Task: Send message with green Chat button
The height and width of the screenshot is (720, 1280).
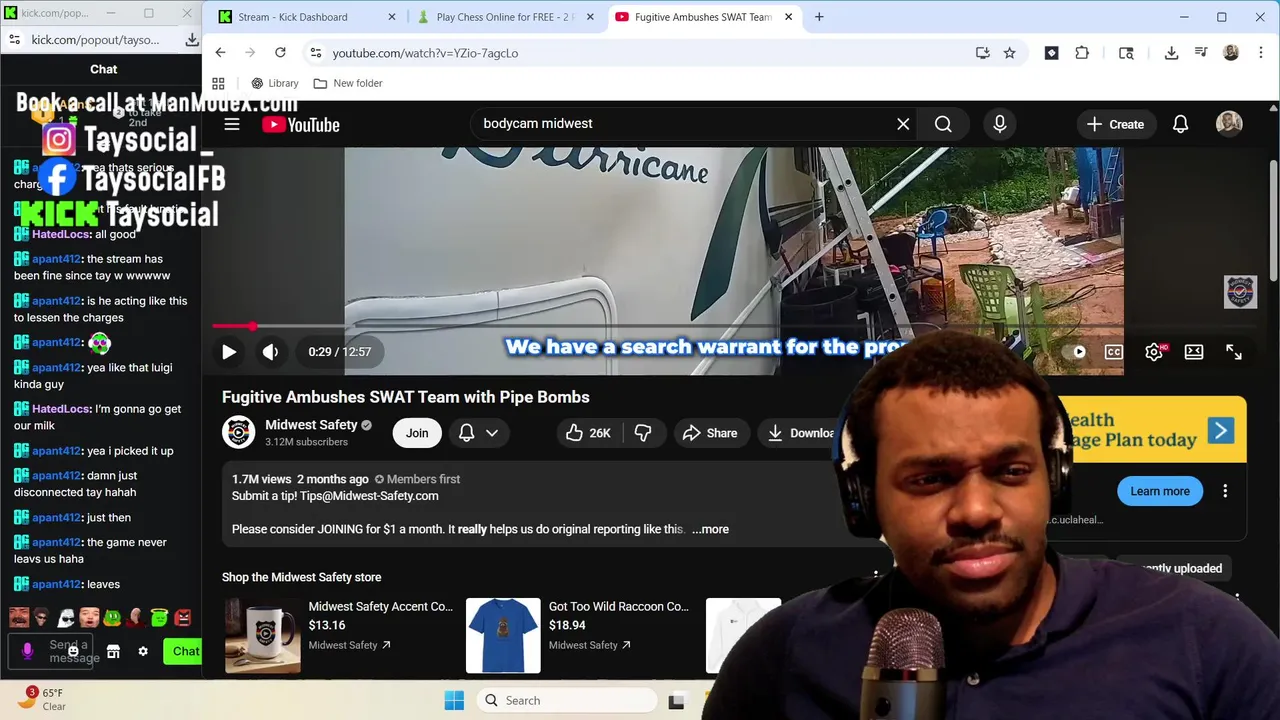Action: pyautogui.click(x=184, y=652)
